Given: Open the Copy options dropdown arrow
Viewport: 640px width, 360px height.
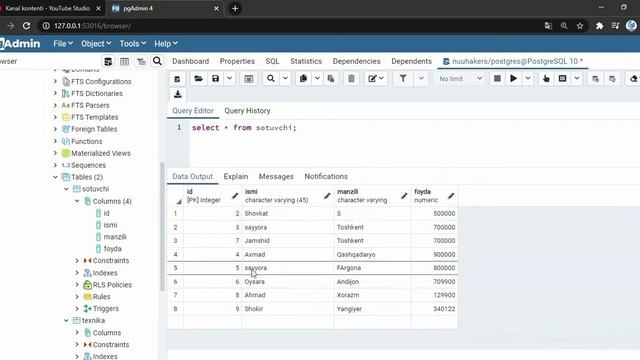Looking at the screenshot, I should pyautogui.click(x=317, y=78).
